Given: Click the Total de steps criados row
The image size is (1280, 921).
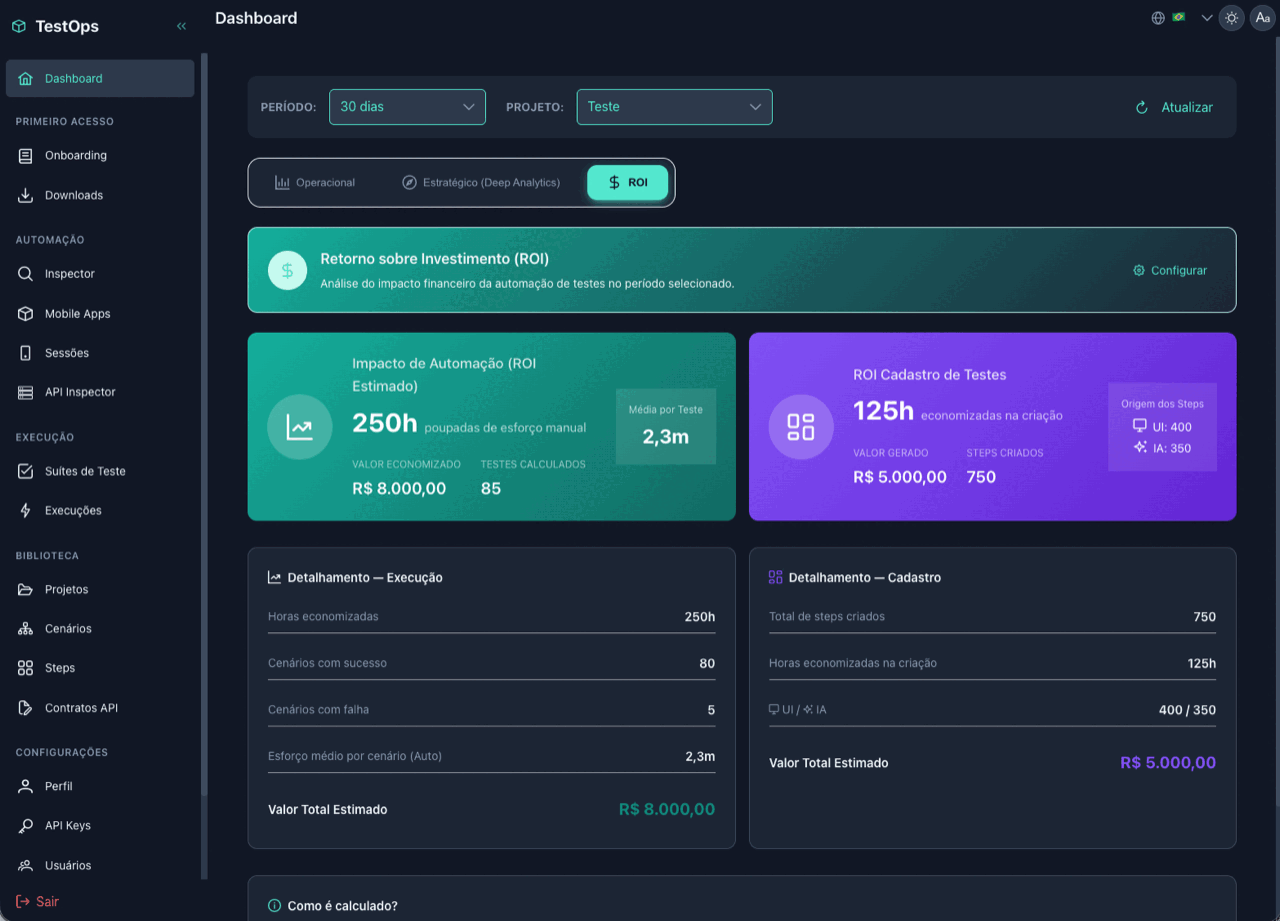Looking at the screenshot, I should click(x=992, y=617).
